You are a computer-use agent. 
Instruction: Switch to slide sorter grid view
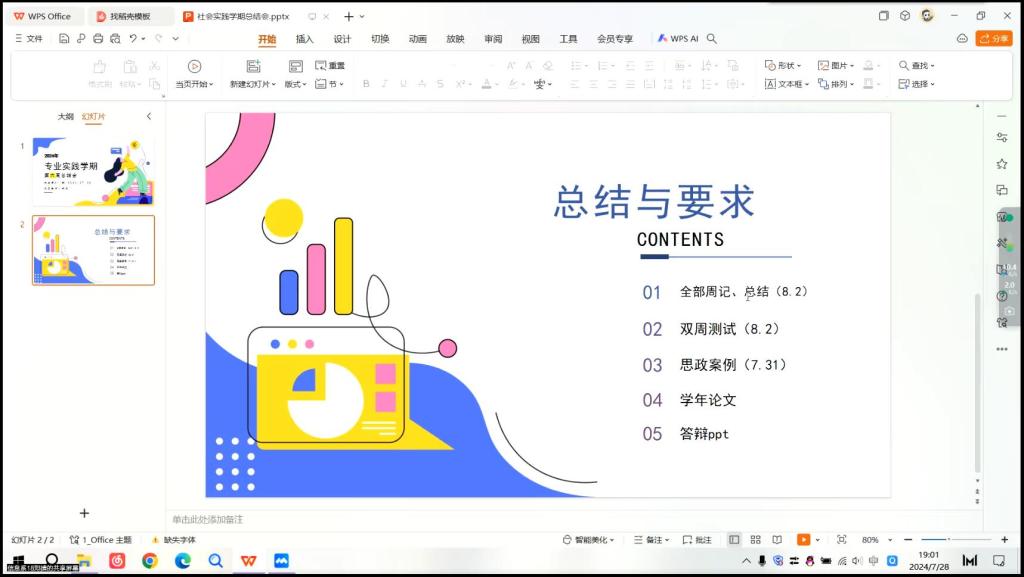(755, 540)
